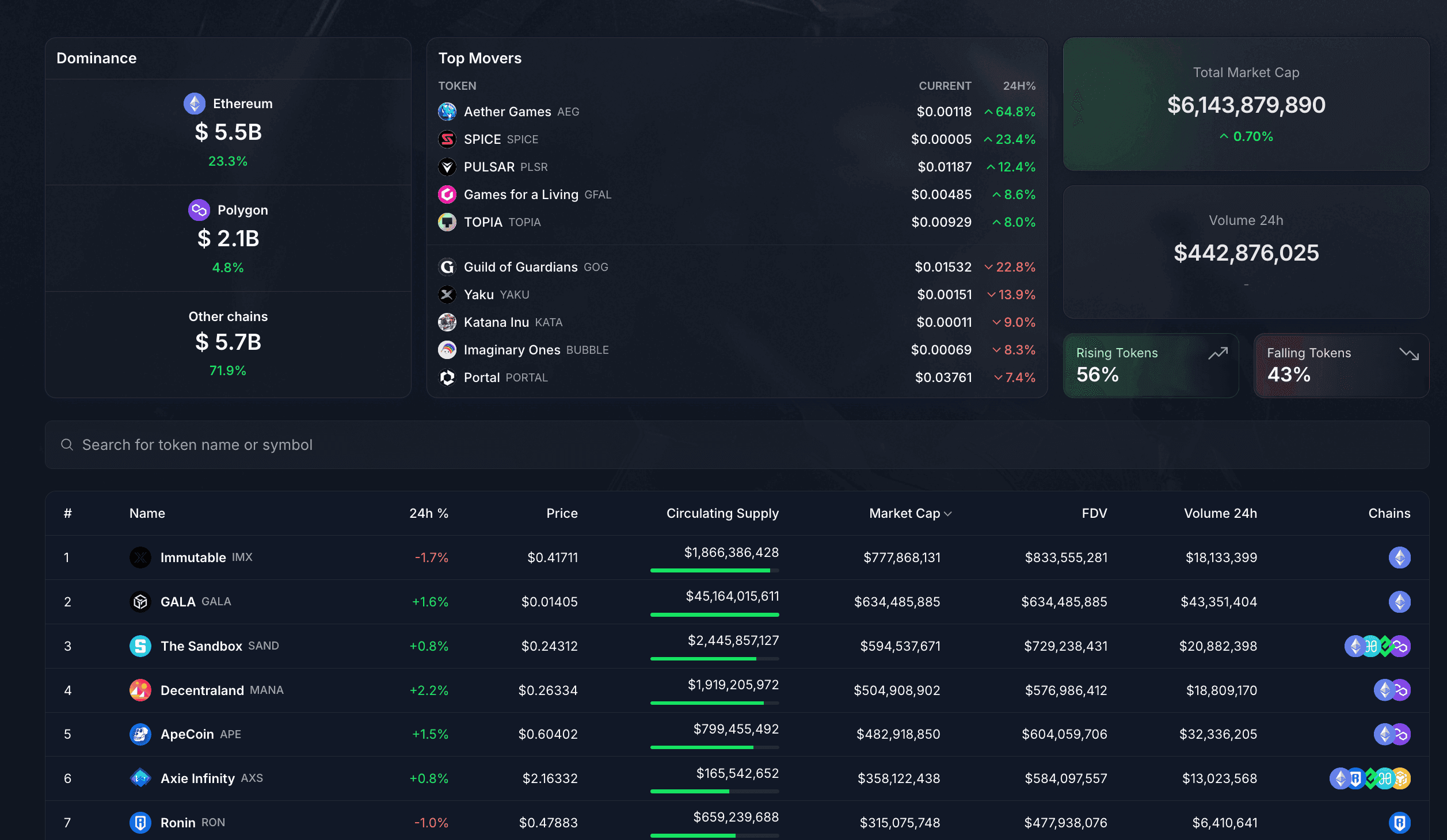Image resolution: width=1447 pixels, height=840 pixels.
Task: Click Polygon 4.8% dominance figure
Action: click(x=228, y=268)
